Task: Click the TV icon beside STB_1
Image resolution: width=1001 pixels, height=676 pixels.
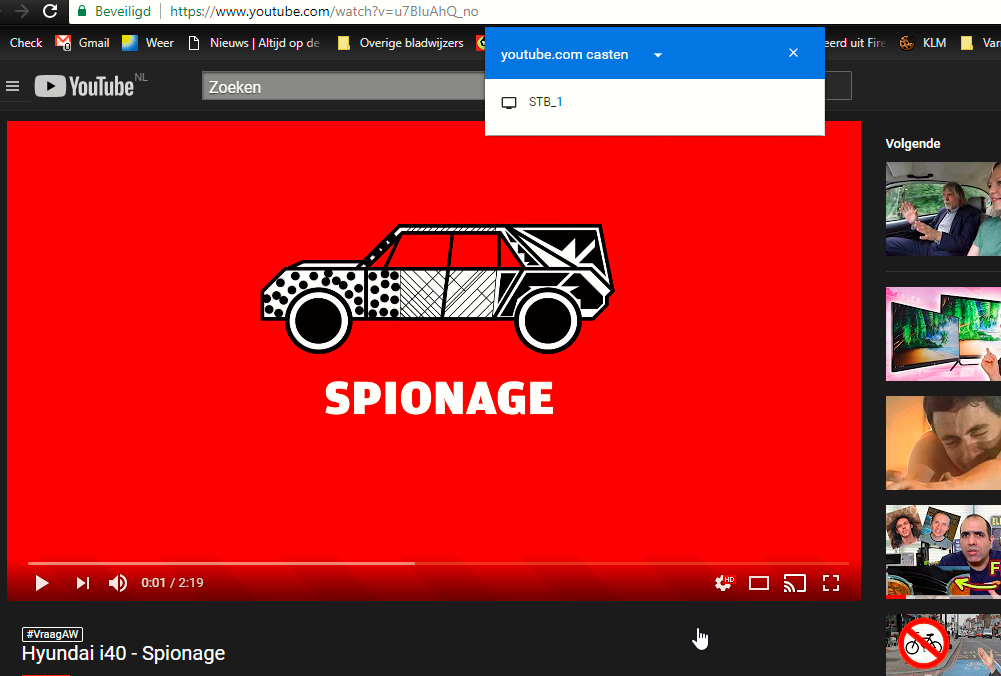Action: tap(509, 103)
